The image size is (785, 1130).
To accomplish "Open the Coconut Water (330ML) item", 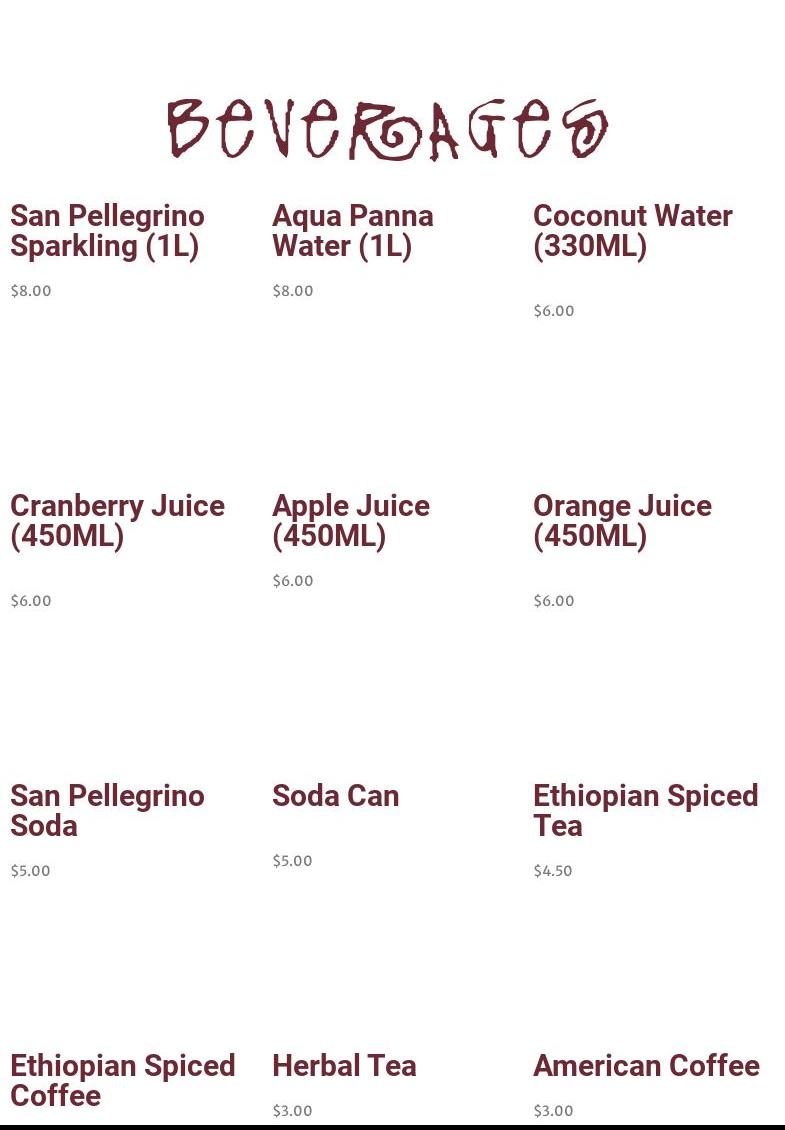I will [x=632, y=231].
